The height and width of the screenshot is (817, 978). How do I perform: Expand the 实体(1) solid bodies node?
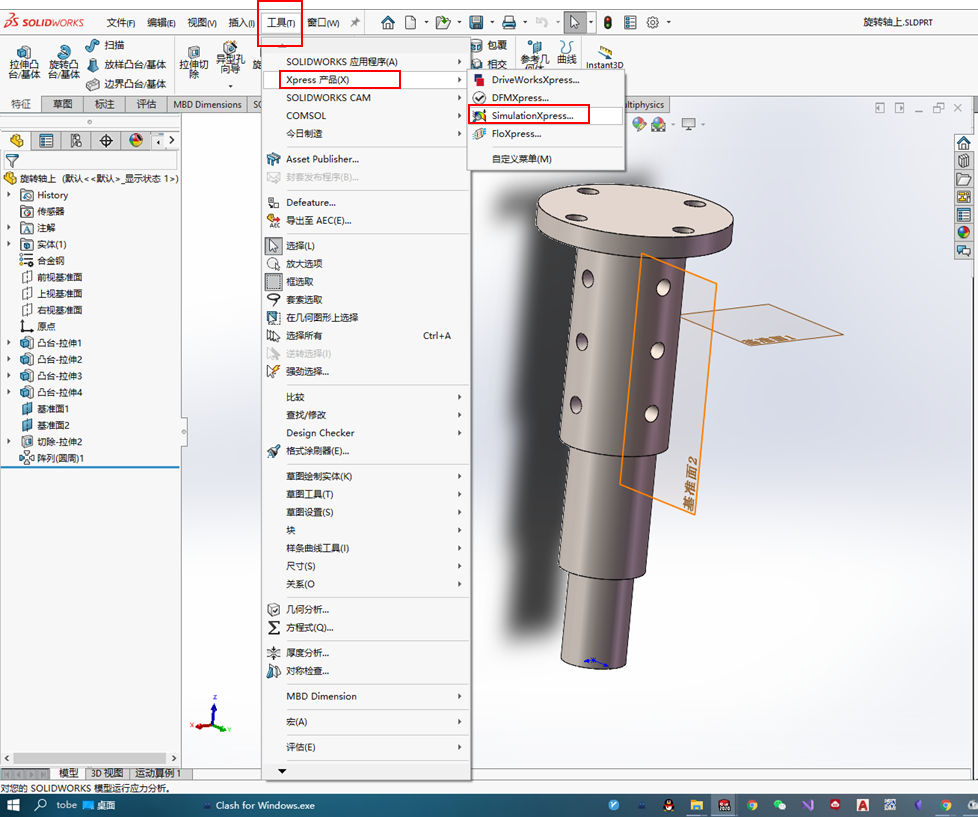pyautogui.click(x=9, y=244)
